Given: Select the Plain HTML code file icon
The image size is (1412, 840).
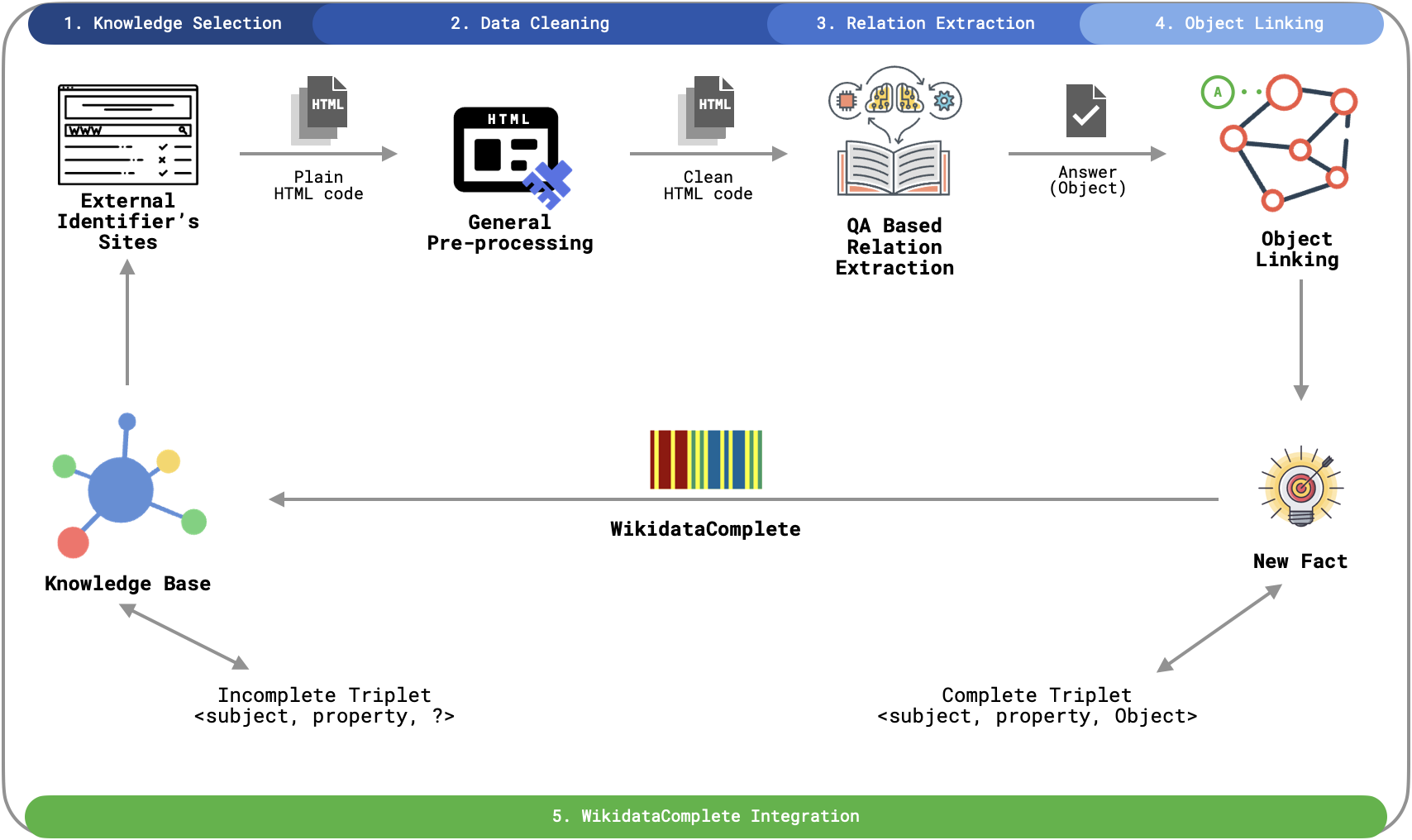Looking at the screenshot, I should point(319,111).
